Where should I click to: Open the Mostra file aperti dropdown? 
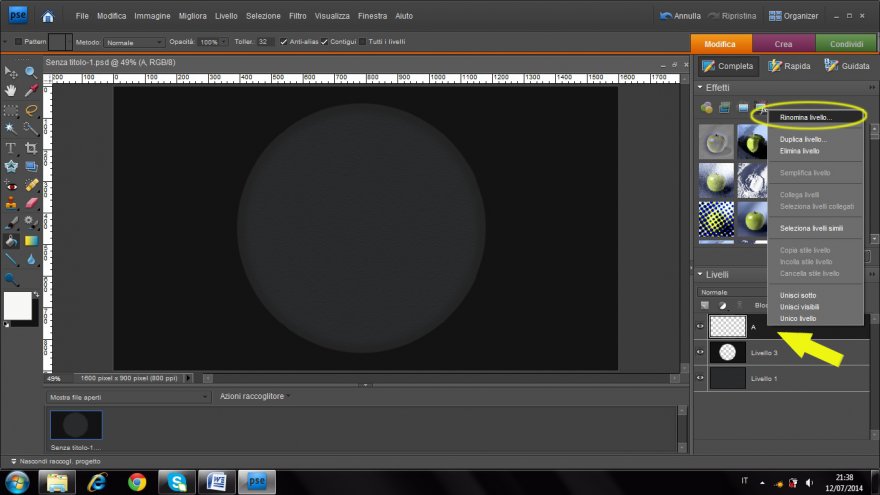125,397
